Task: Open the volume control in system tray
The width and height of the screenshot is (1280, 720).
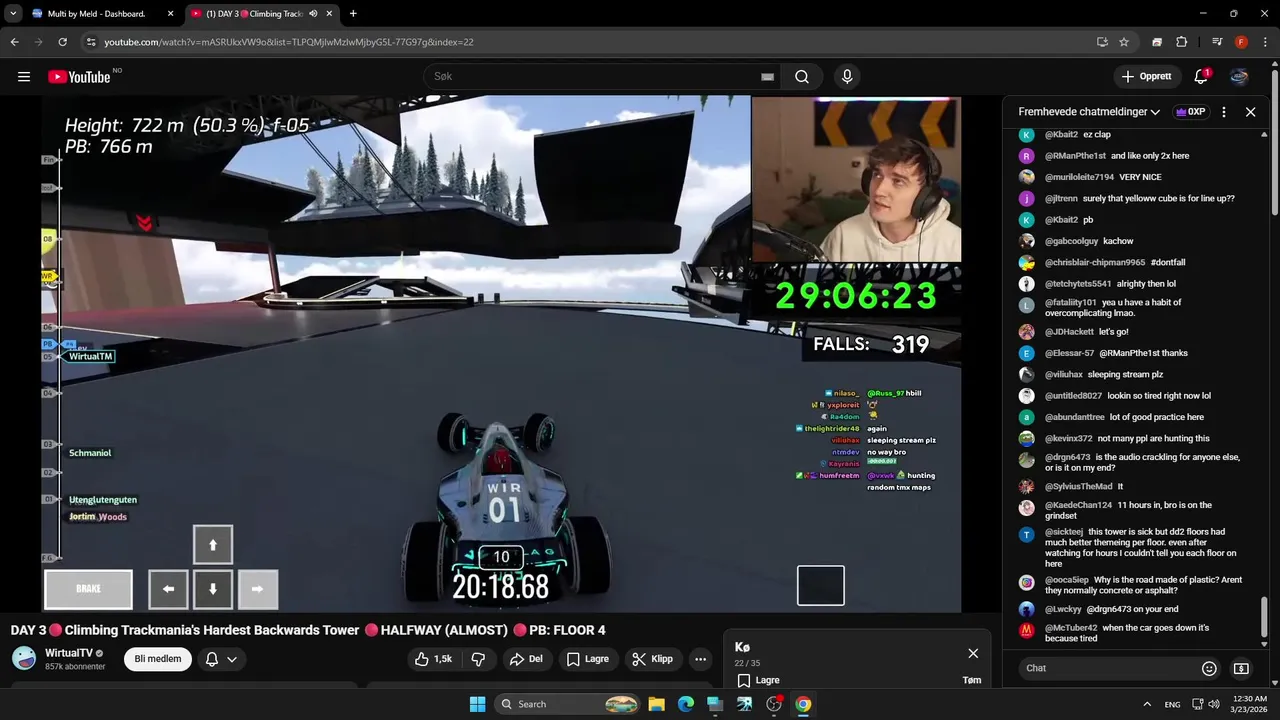Action: click(x=1214, y=704)
